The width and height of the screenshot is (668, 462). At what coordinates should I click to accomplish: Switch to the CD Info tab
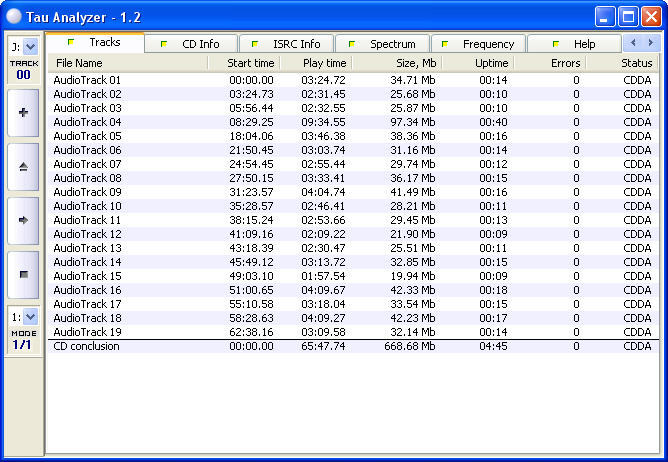pos(194,44)
